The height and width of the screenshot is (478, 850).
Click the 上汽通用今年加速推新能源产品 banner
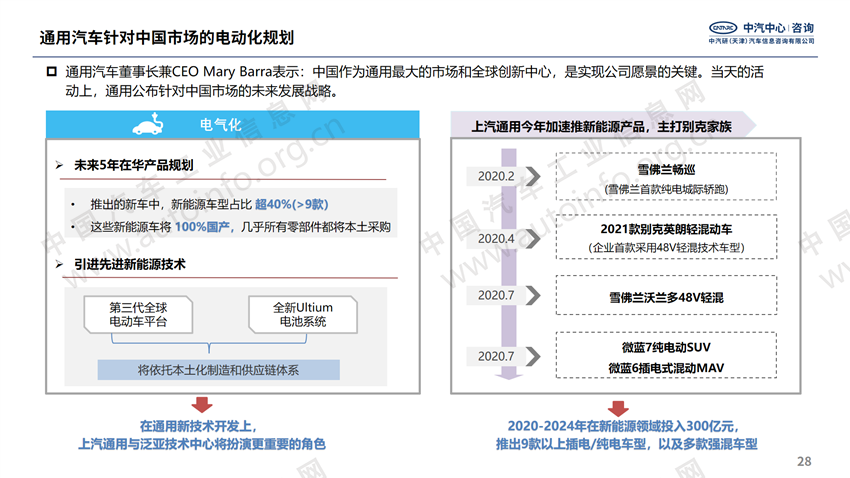(x=602, y=126)
